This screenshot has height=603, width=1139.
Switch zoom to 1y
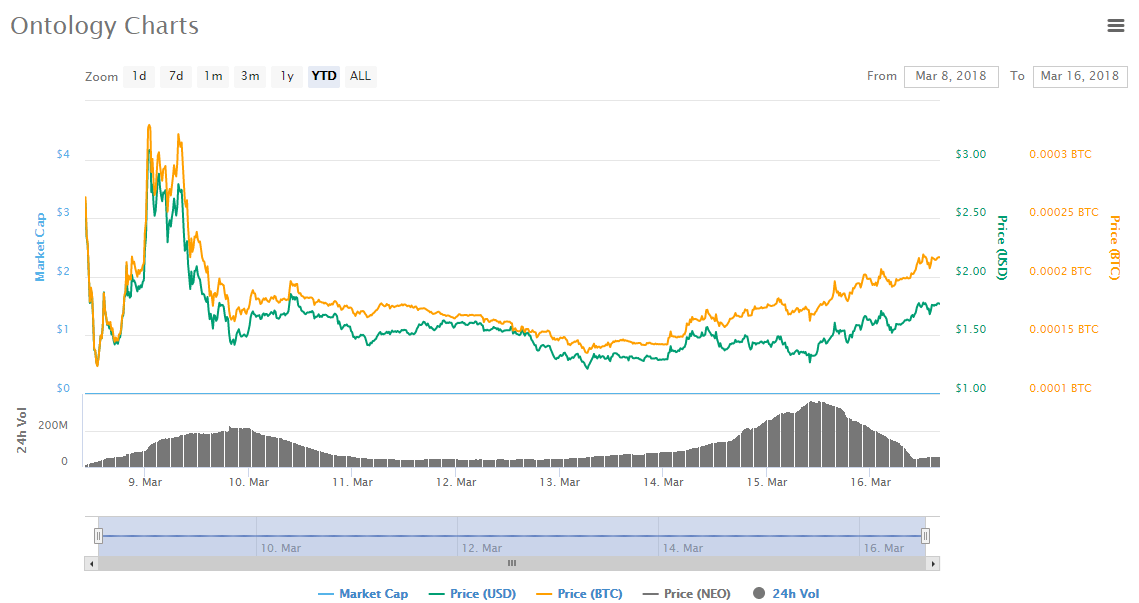(286, 76)
